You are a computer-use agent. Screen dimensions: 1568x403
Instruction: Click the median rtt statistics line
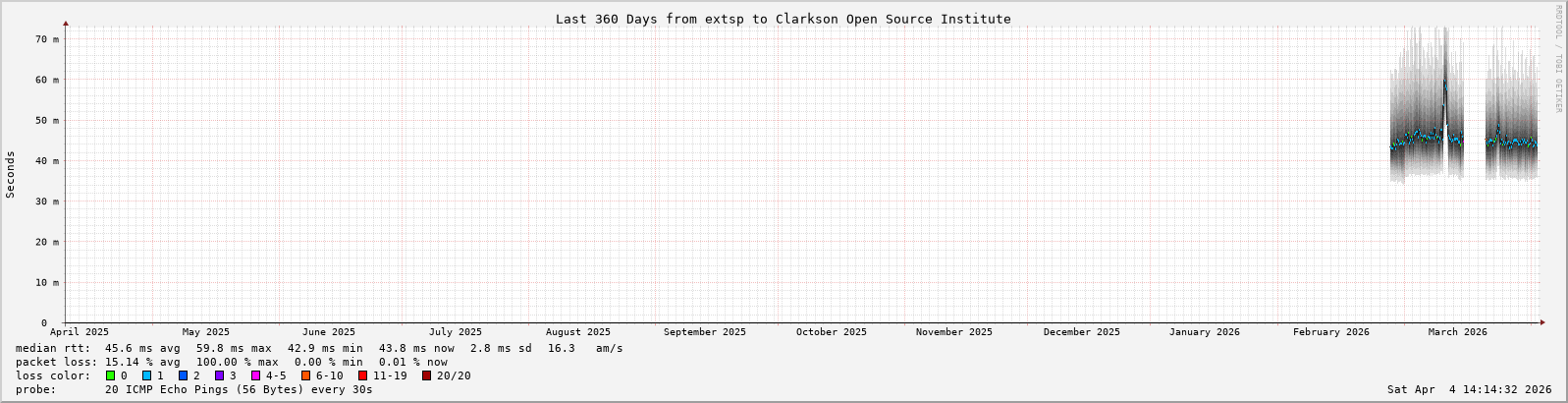pyautogui.click(x=319, y=348)
